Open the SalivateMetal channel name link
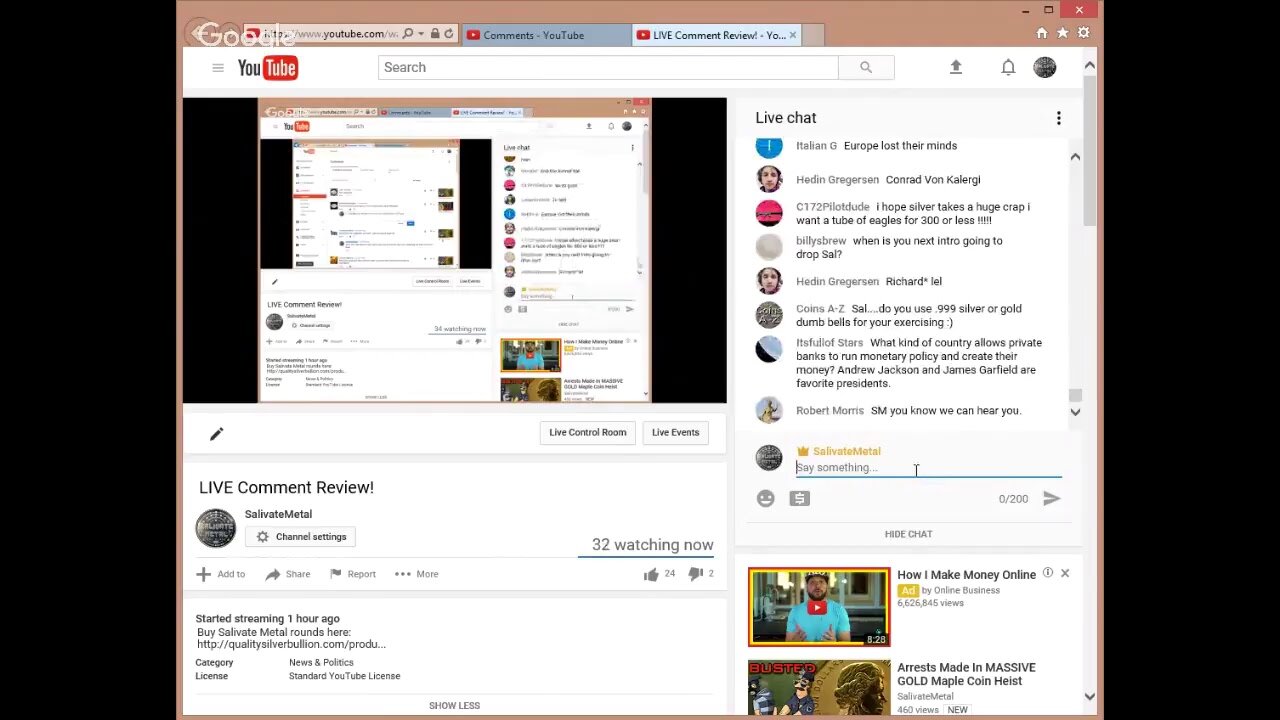 click(x=278, y=514)
